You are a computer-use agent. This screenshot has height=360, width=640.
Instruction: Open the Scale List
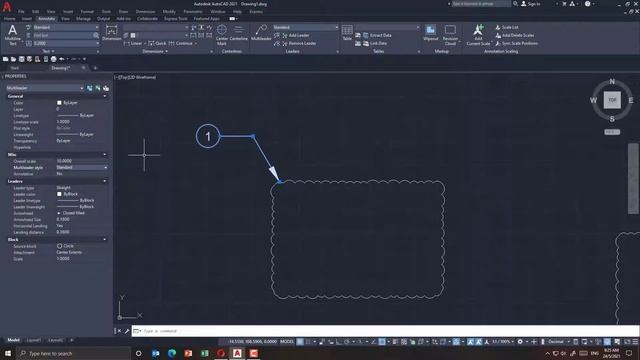(507, 27)
